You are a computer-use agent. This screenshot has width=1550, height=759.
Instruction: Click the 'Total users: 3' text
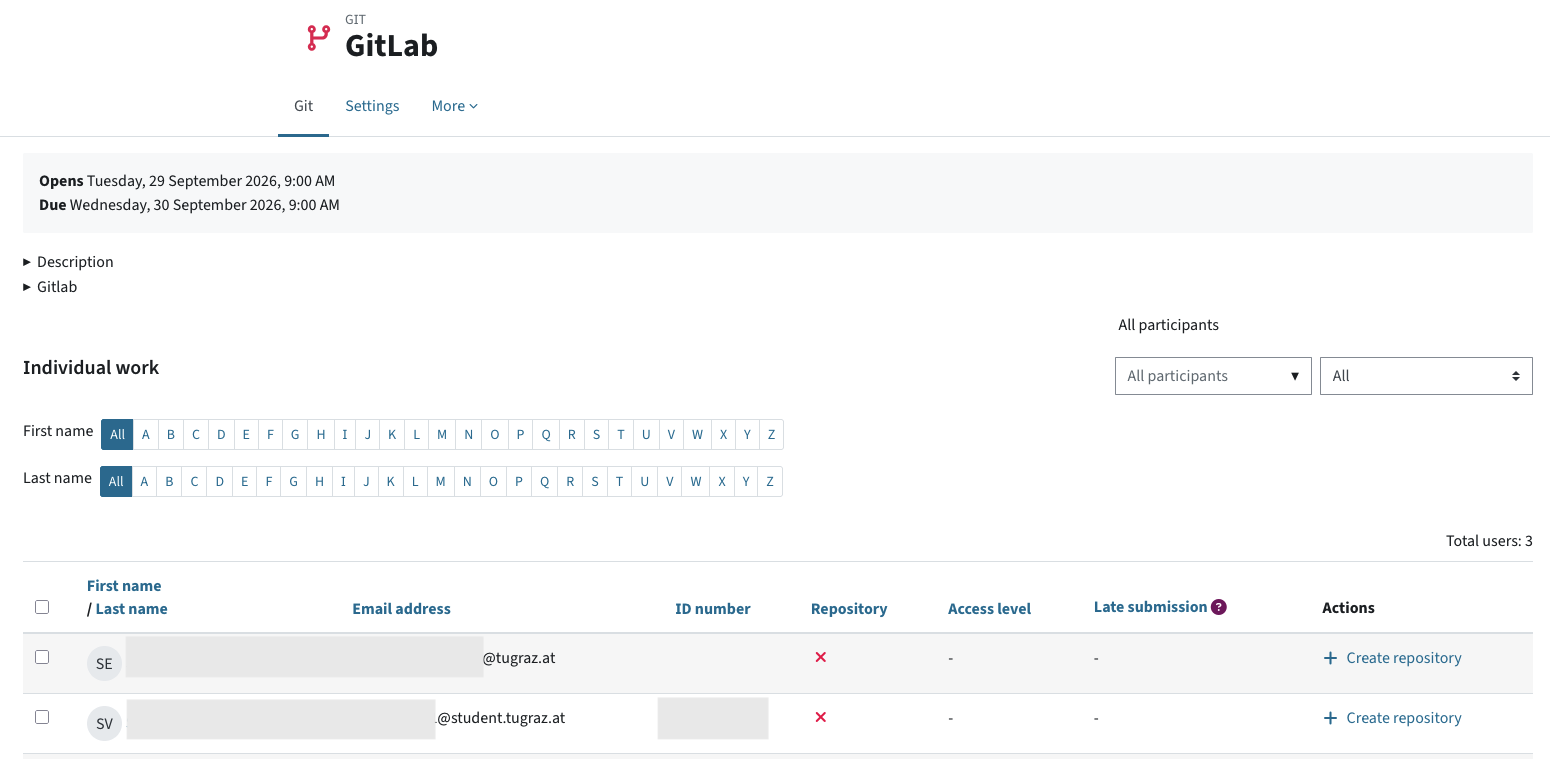pyautogui.click(x=1489, y=541)
